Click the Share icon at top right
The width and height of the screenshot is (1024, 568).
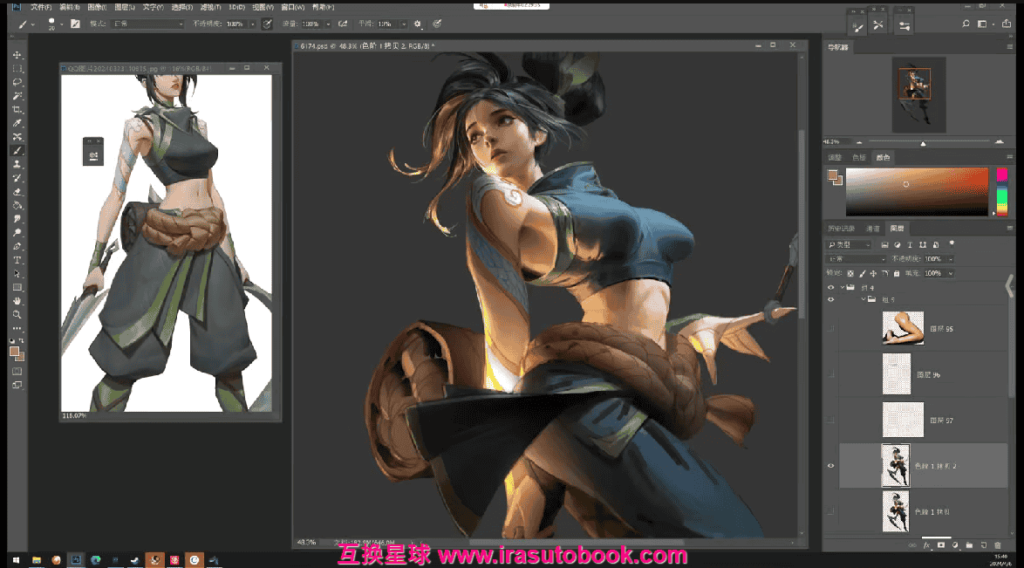(1006, 24)
